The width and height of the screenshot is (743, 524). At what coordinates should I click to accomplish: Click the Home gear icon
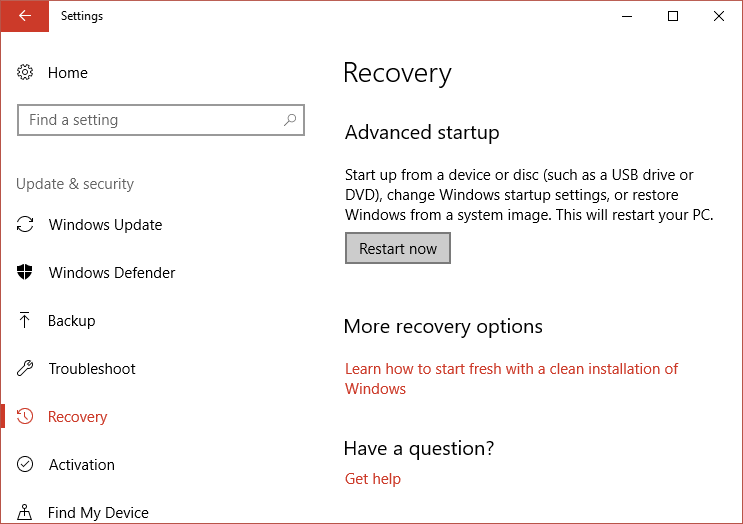[x=26, y=73]
